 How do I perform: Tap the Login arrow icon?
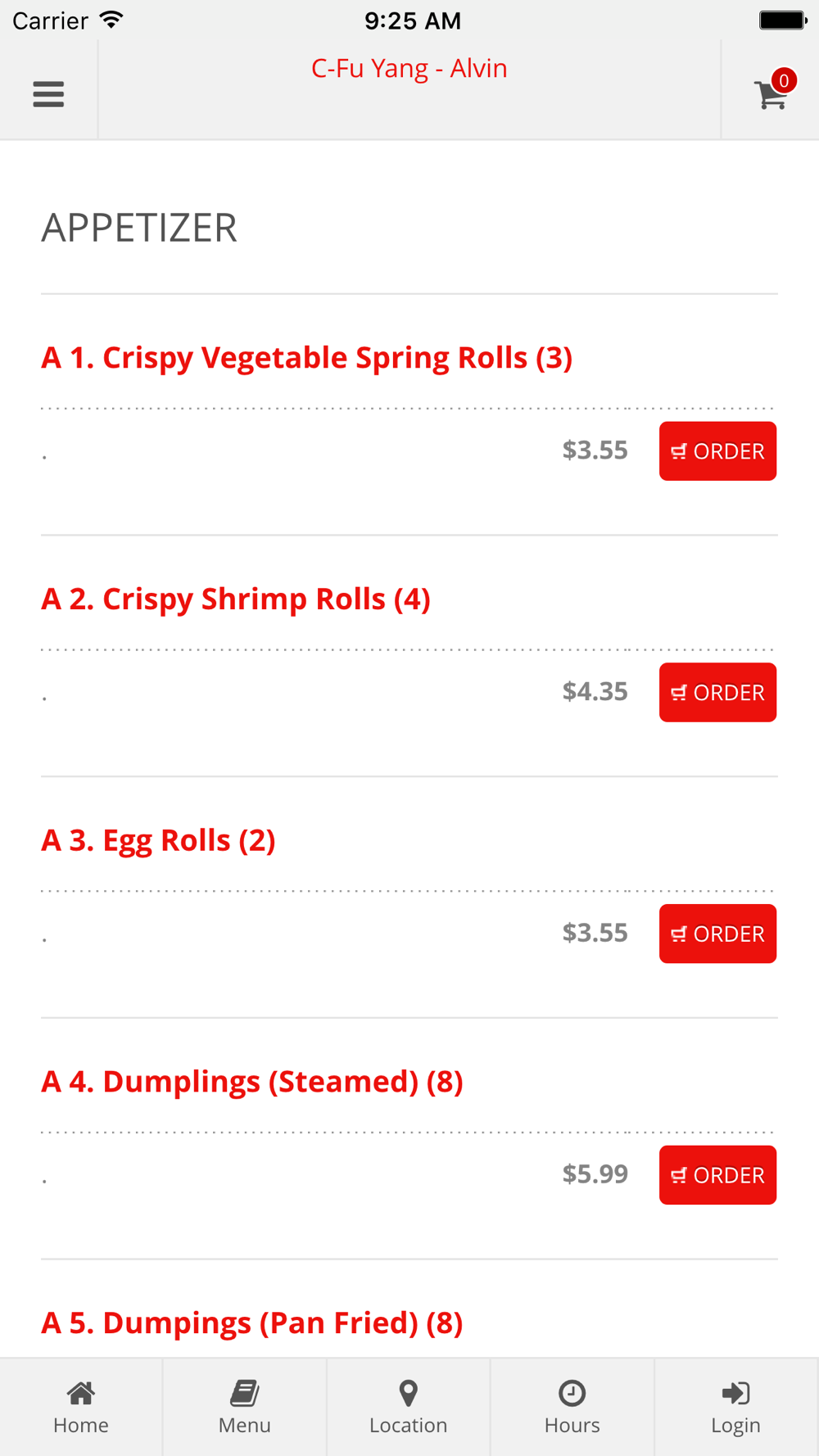735,1393
